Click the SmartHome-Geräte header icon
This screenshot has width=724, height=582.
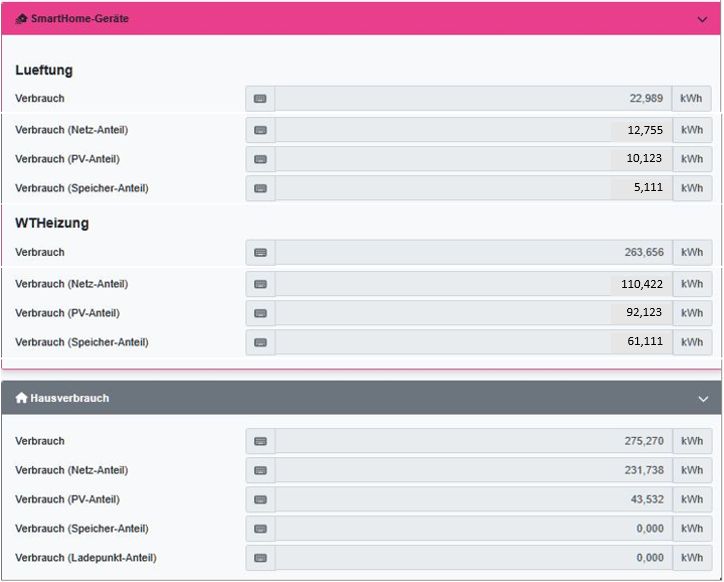[21, 19]
